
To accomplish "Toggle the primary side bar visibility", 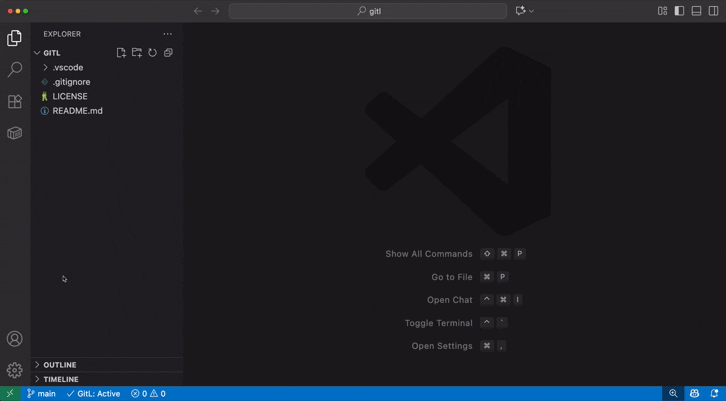I will (x=679, y=11).
